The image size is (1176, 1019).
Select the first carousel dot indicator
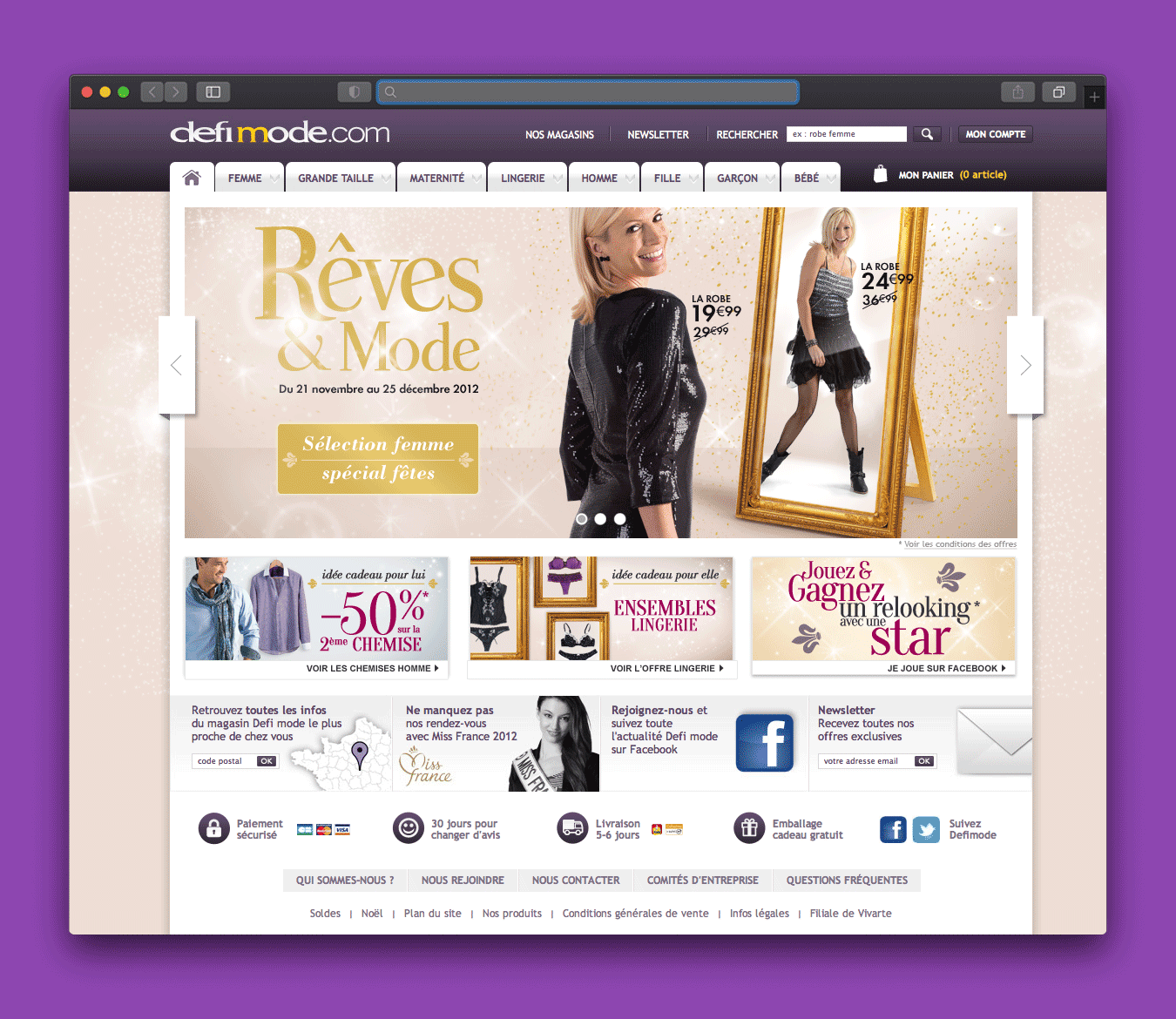[x=581, y=519]
